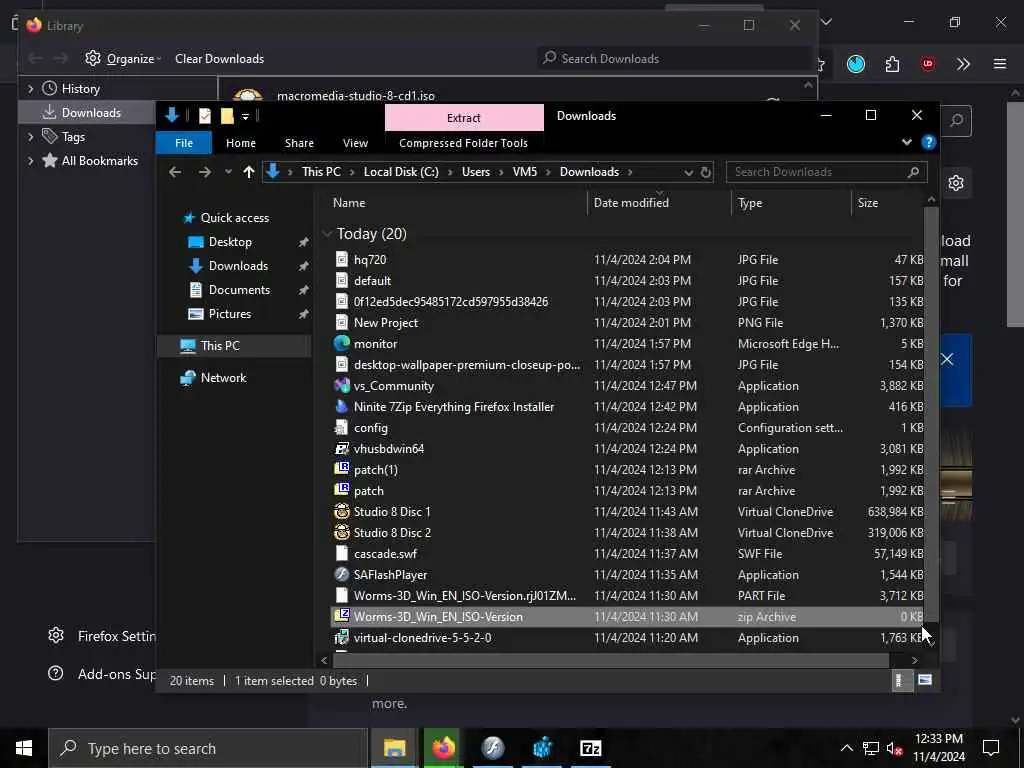The height and width of the screenshot is (768, 1024).
Task: Select vhusbdwin64 application
Action: (628, 449)
